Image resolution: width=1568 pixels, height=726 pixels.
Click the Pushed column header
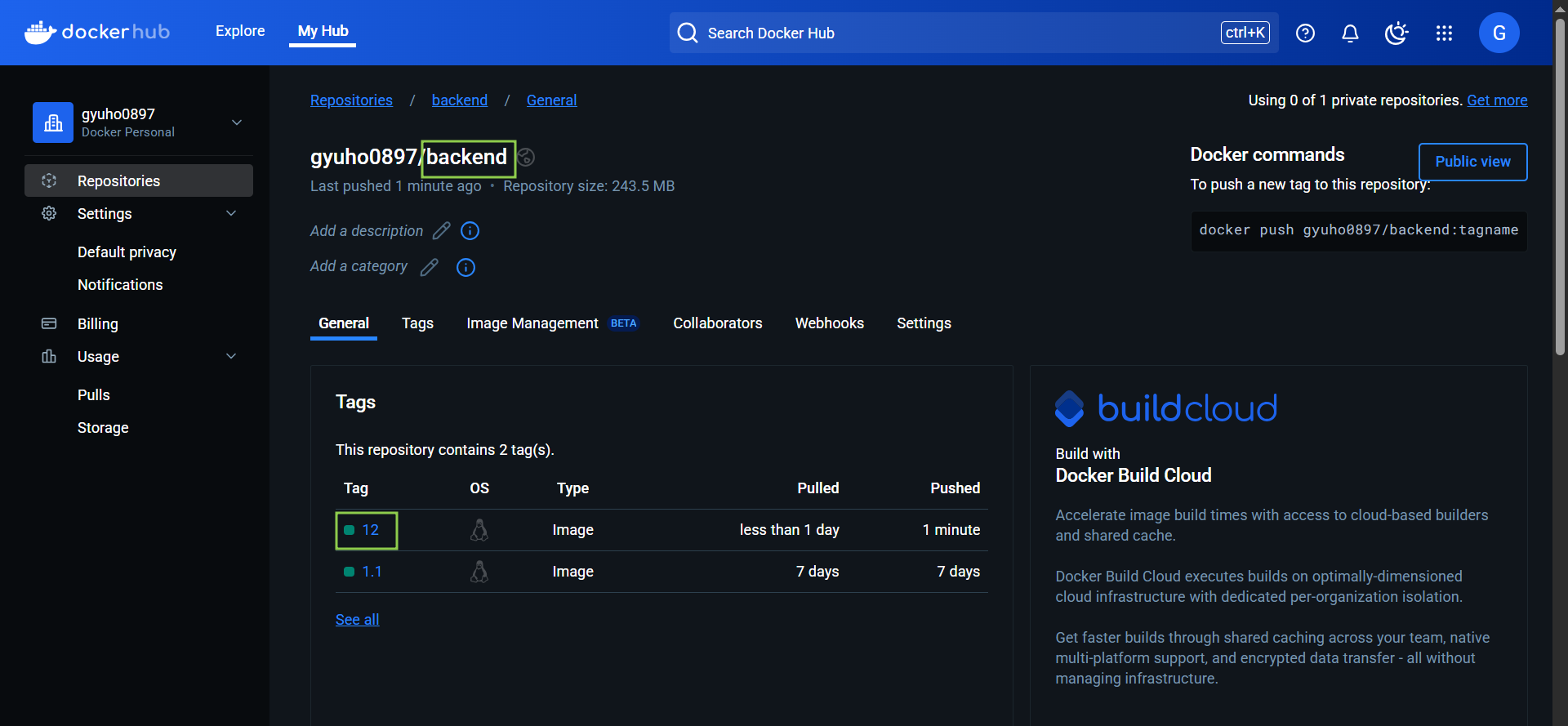point(955,488)
